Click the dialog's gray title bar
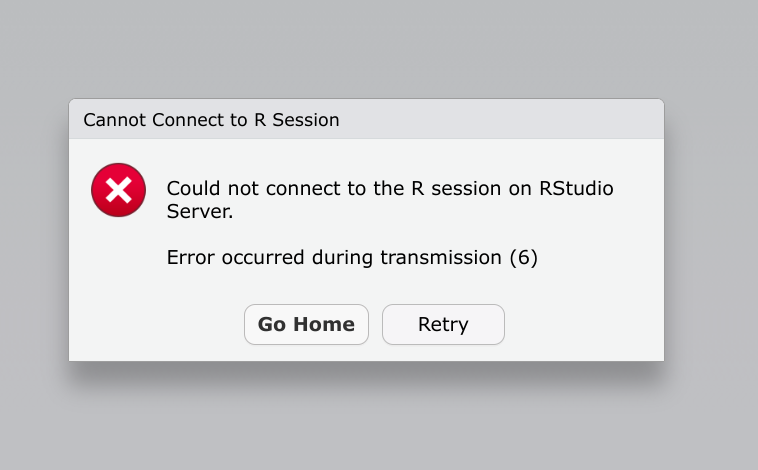Viewport: 758px width, 470px height. pyautogui.click(x=500, y=120)
